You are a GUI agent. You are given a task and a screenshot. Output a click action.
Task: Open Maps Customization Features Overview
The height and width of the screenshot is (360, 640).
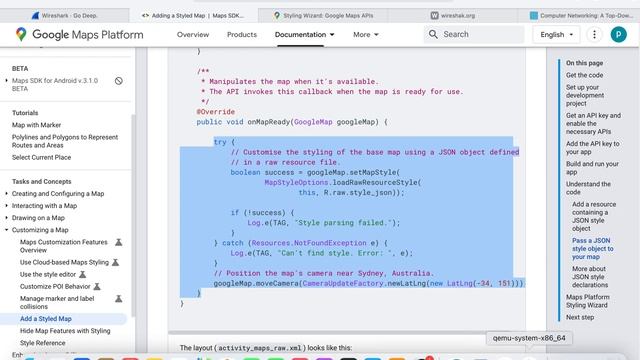point(64,246)
